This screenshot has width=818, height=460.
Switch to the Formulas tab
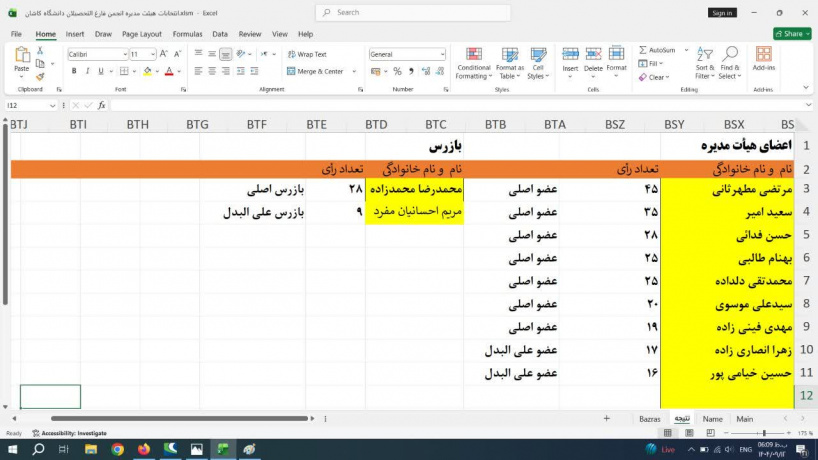click(187, 34)
